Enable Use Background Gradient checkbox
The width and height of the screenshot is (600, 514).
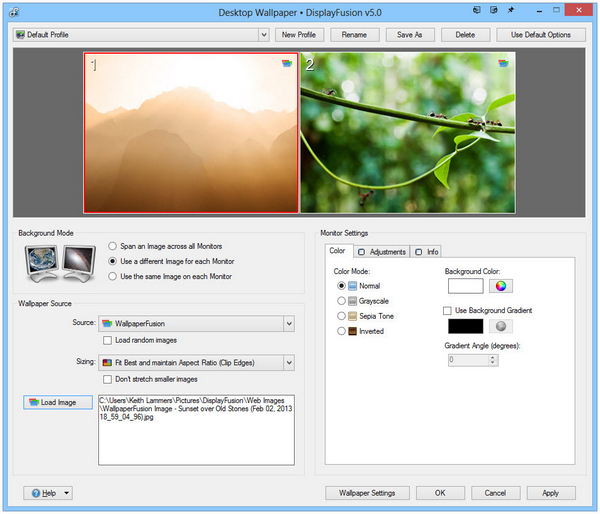coord(447,310)
